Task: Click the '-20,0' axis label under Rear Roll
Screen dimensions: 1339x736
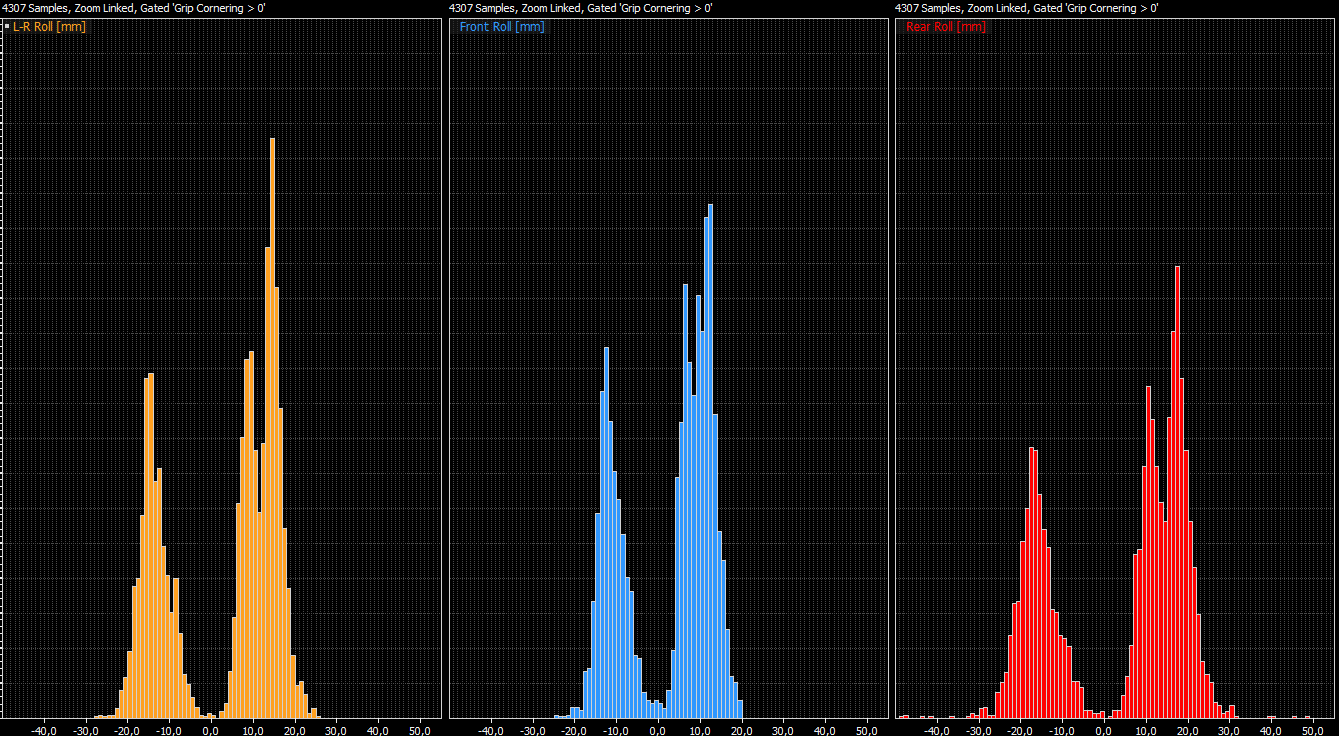Action: coord(1020,730)
